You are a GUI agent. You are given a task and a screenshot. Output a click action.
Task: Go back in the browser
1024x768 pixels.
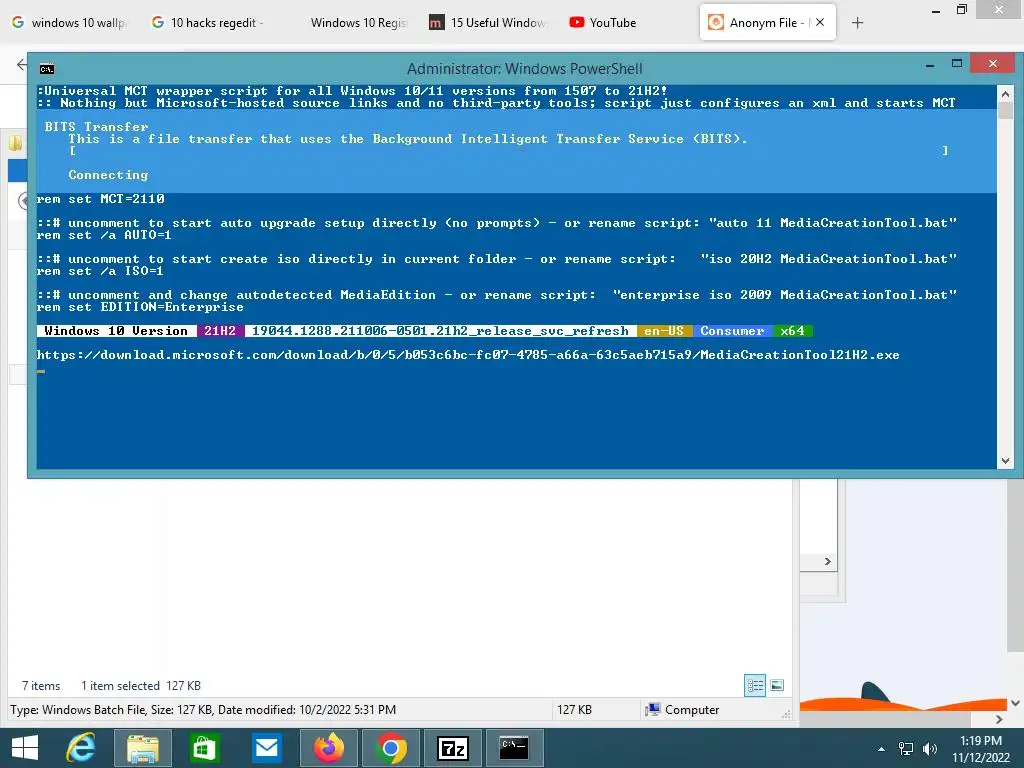(22, 64)
